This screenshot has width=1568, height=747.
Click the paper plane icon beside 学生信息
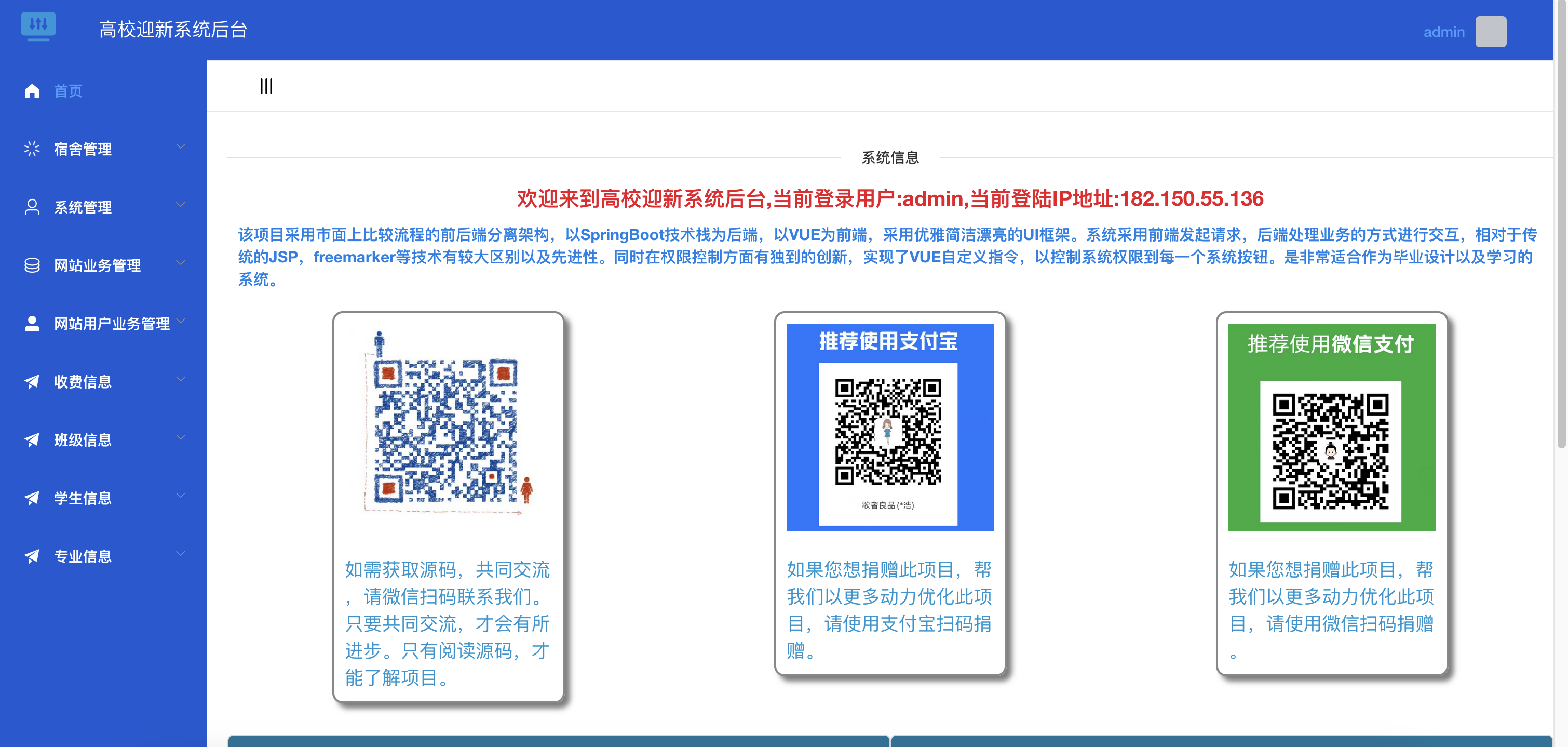[x=32, y=497]
